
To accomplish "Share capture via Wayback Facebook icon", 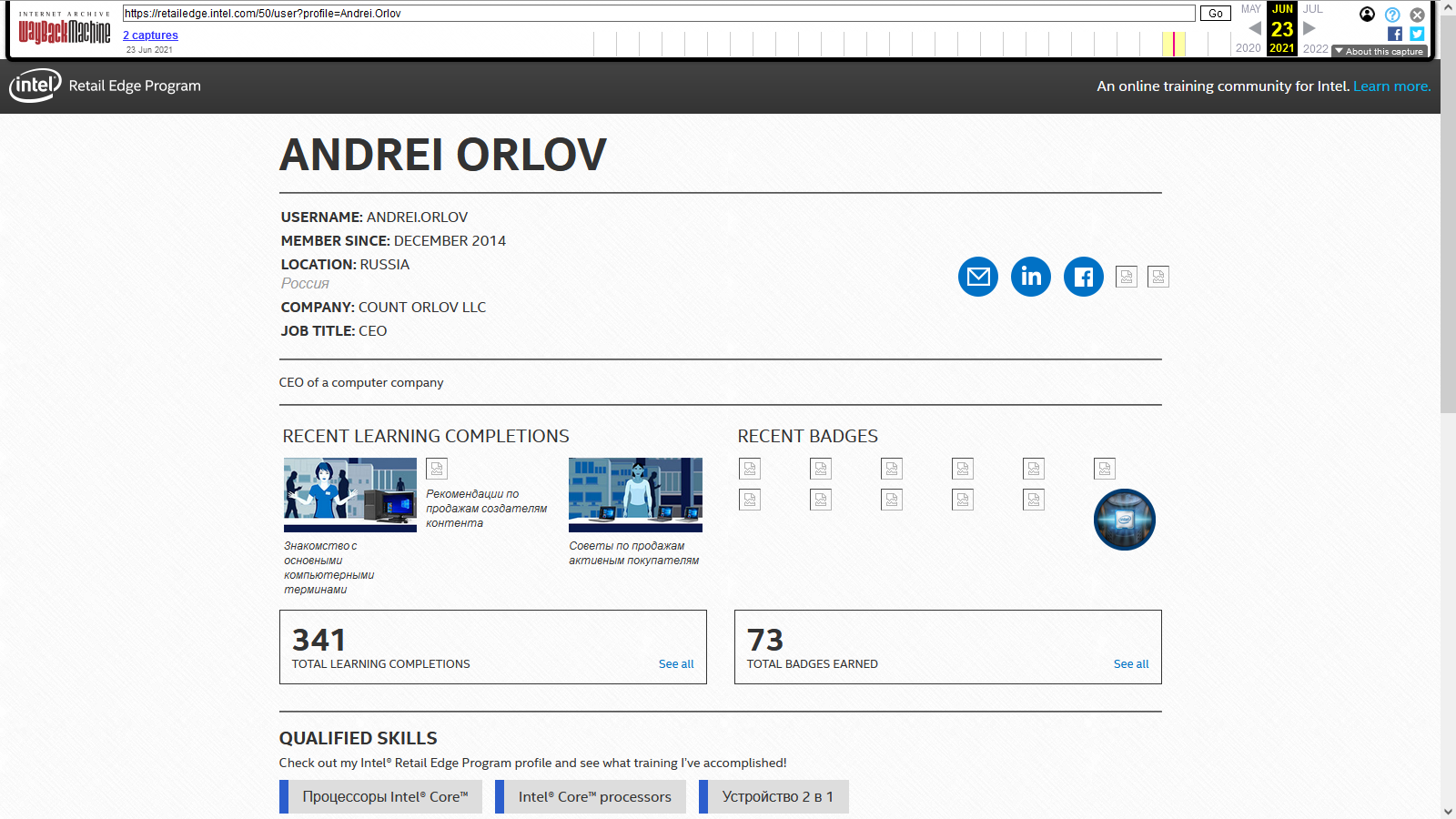I will (x=1395, y=34).
